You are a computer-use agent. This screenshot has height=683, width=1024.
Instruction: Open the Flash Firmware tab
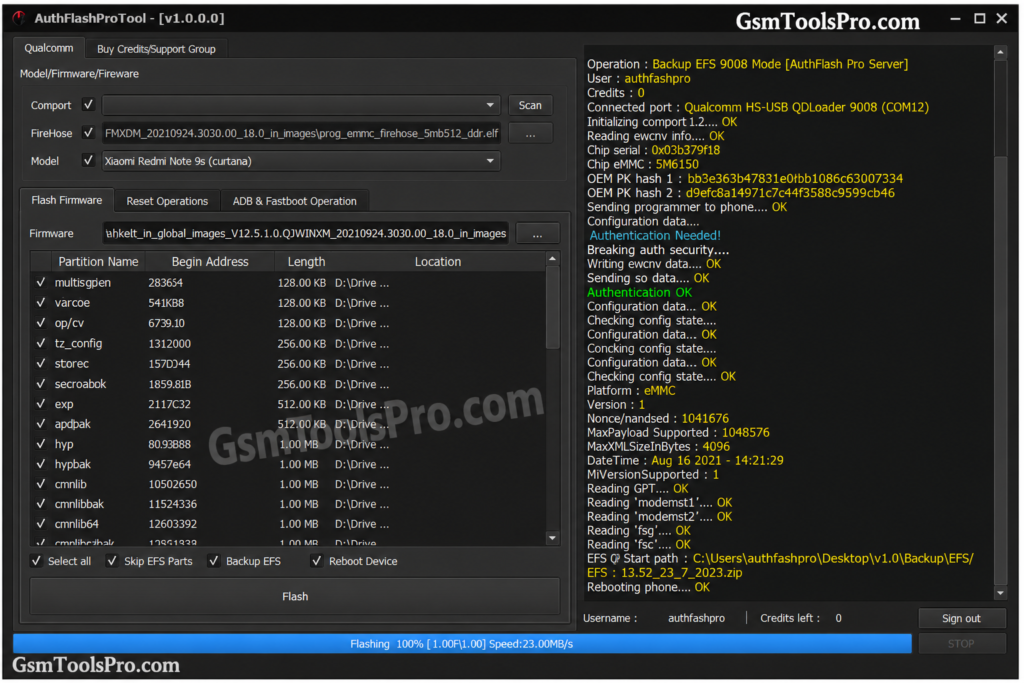pos(67,200)
